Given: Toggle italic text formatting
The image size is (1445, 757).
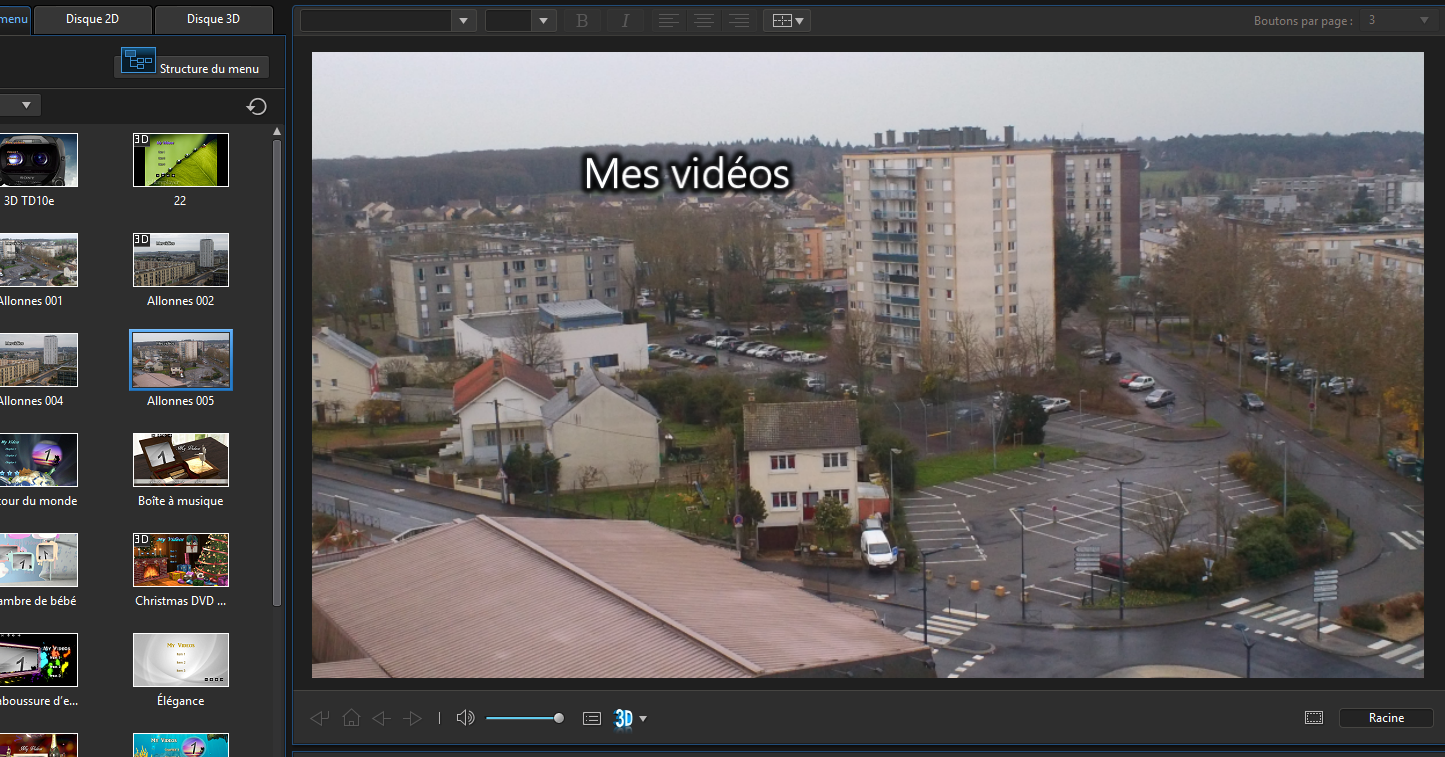Looking at the screenshot, I should point(625,21).
